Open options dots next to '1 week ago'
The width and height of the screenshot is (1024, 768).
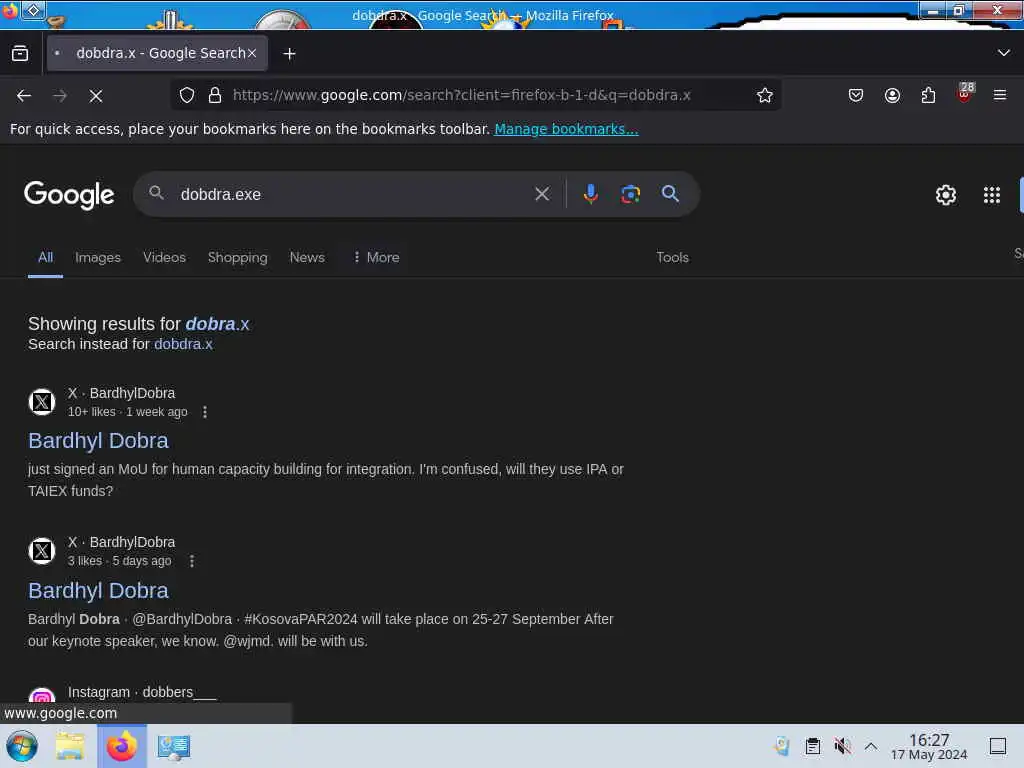tap(205, 412)
